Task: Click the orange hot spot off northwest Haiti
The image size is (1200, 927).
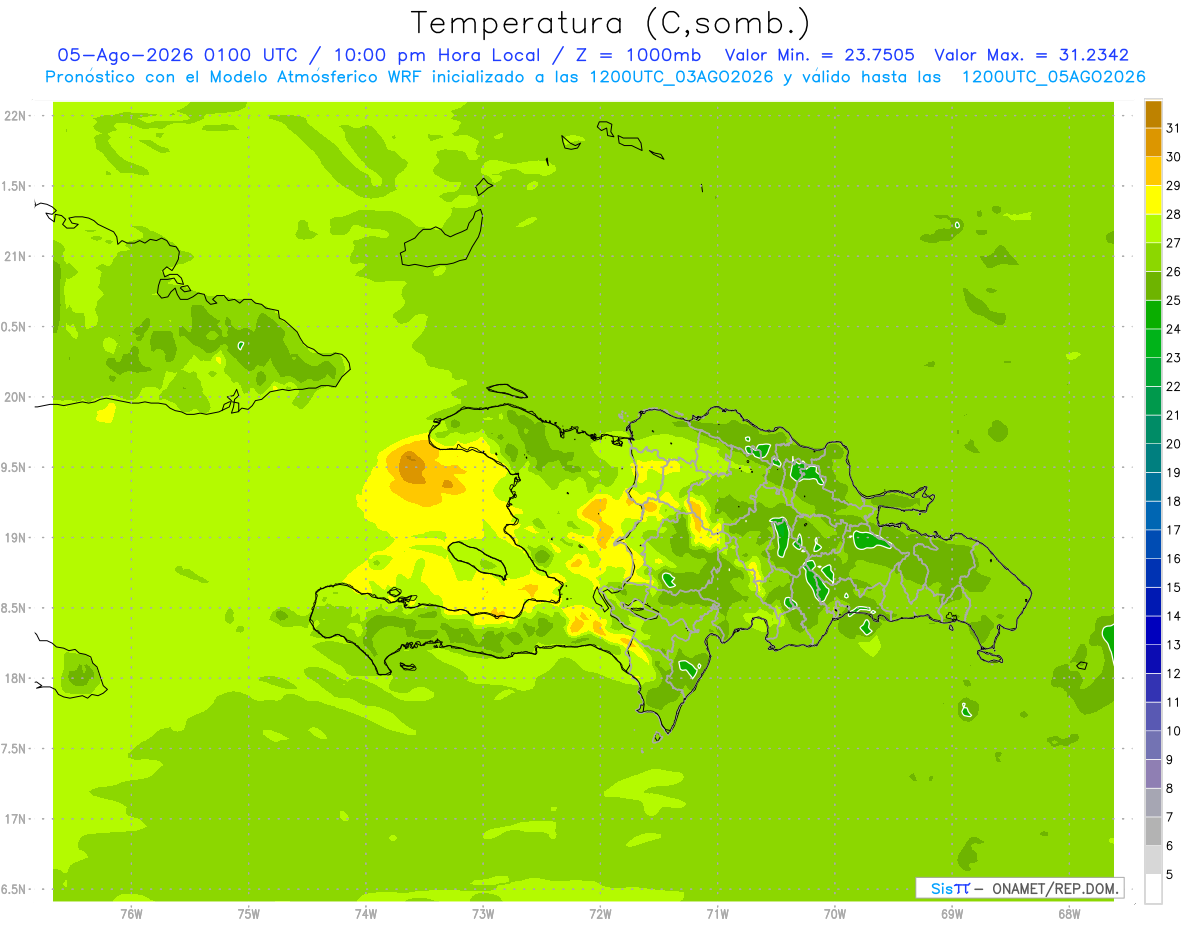Action: click(x=412, y=466)
